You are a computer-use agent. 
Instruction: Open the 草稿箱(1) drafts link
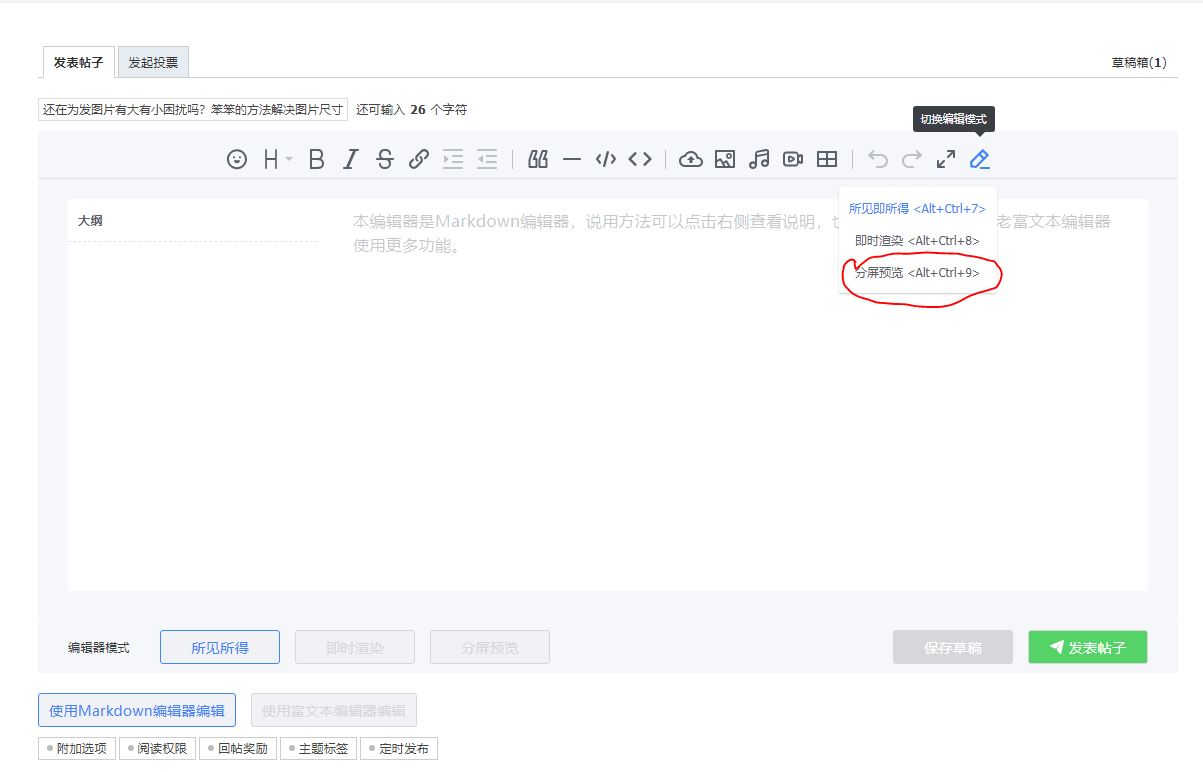pyautogui.click(x=1138, y=62)
